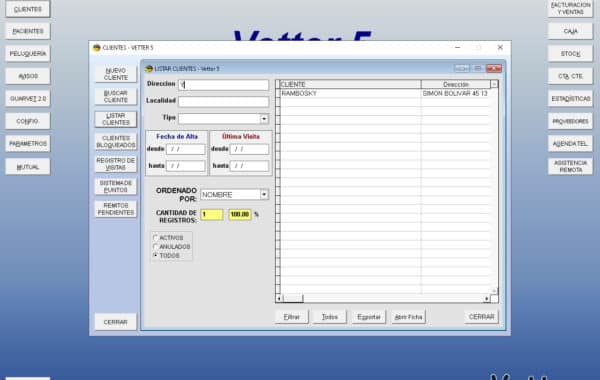Expand the Tipo dropdown arrow
Image resolution: width=600 pixels, height=380 pixels.
click(x=264, y=119)
